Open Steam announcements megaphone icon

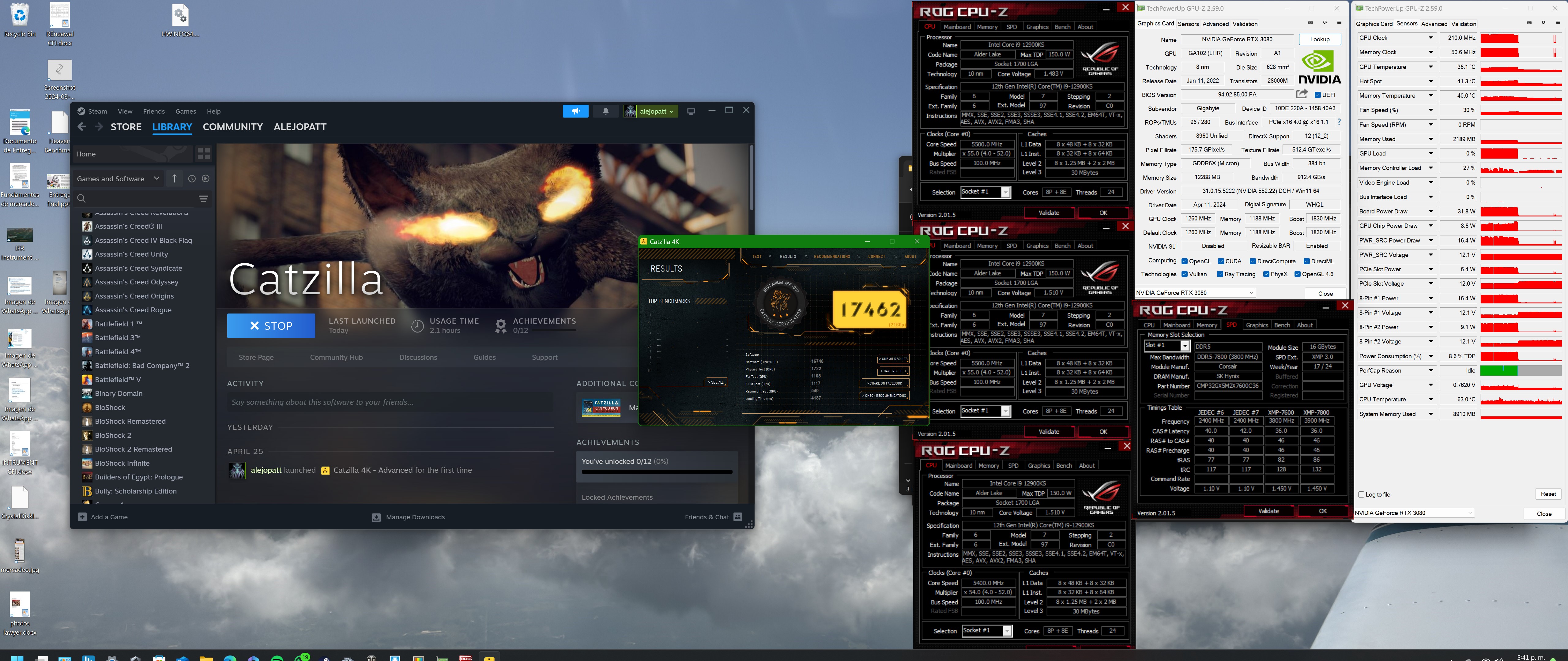575,111
